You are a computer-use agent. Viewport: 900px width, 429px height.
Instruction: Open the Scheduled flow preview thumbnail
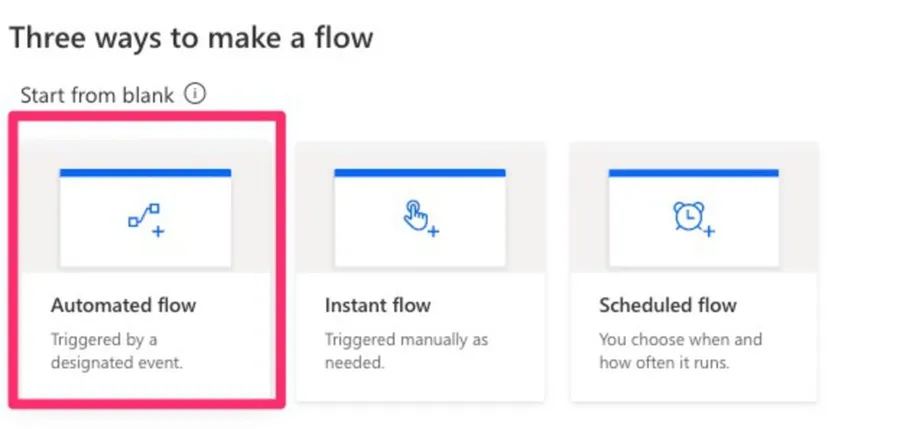click(693, 218)
